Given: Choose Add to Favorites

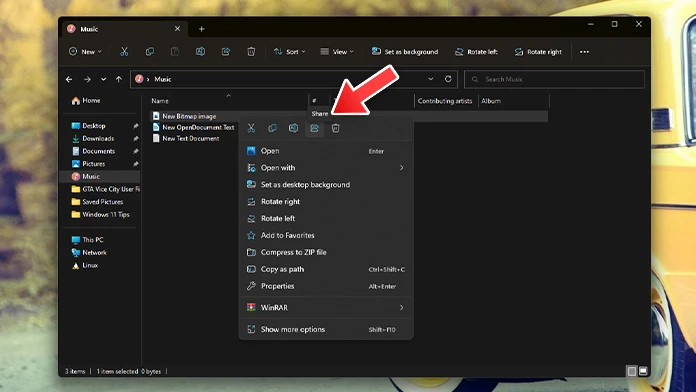Looking at the screenshot, I should [326, 235].
